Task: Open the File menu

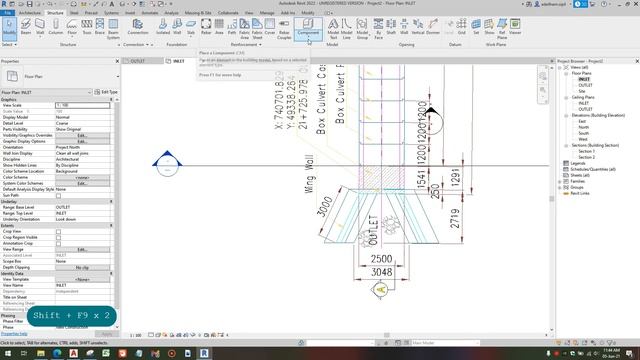Action: coord(7,13)
